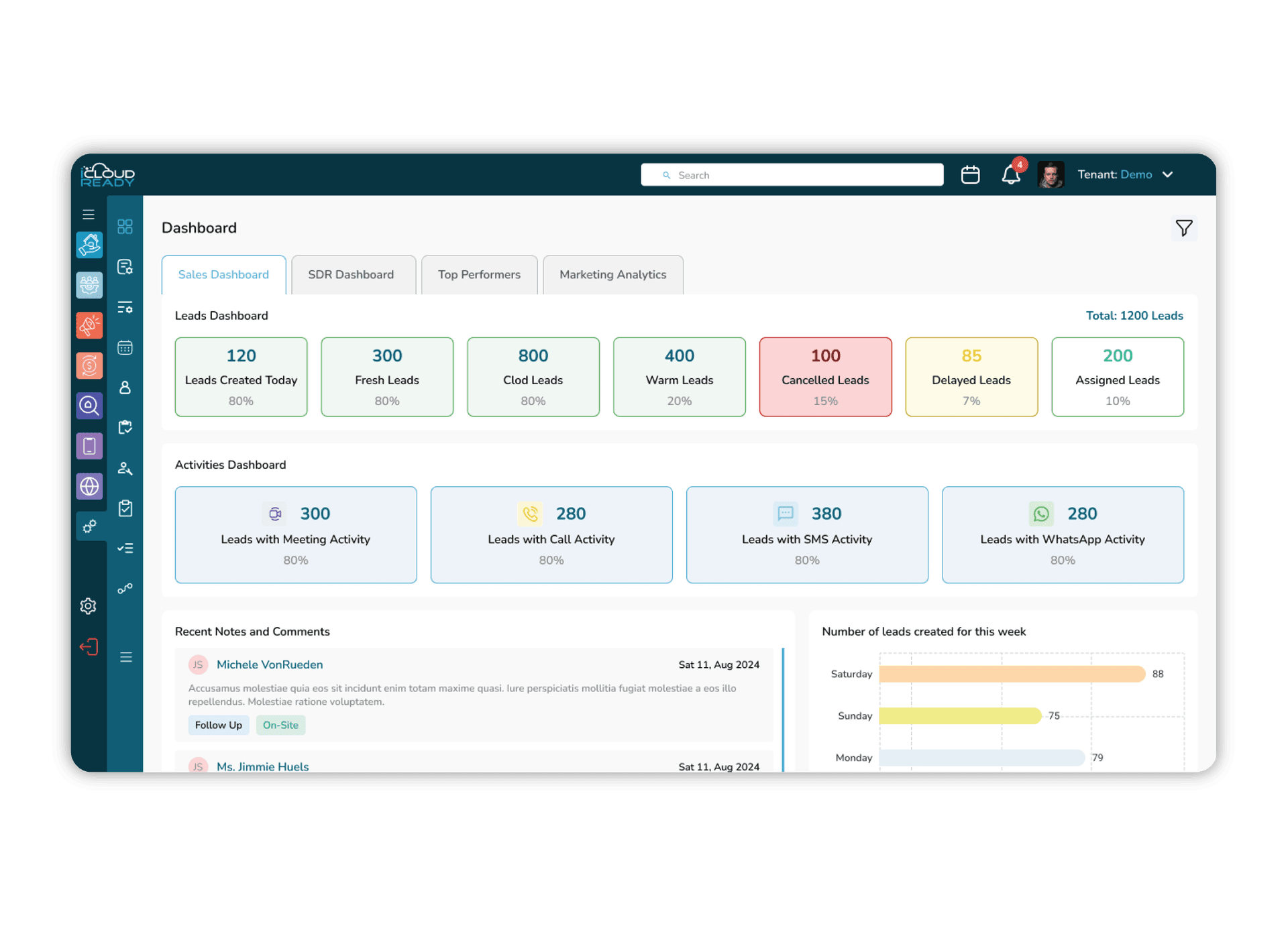Open the filter control near Dashboard title

pos(1184,228)
